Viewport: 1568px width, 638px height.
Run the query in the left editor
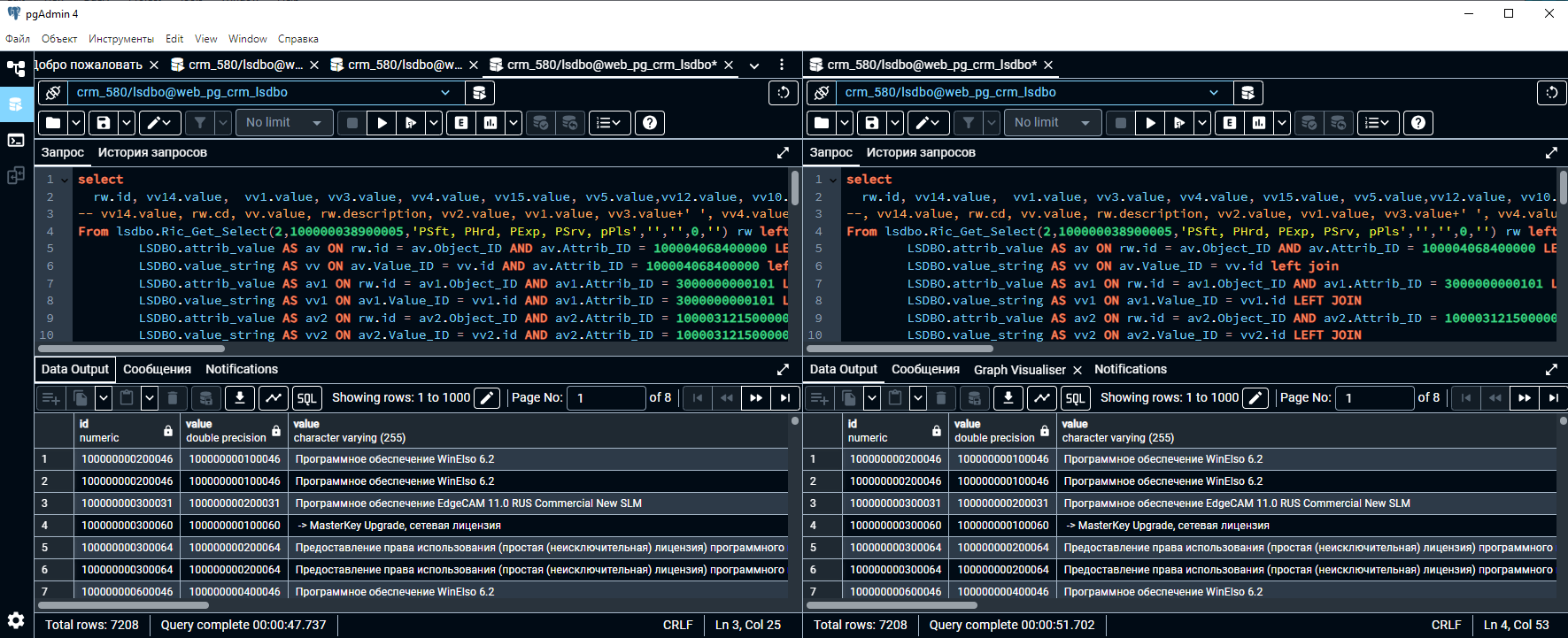click(382, 123)
